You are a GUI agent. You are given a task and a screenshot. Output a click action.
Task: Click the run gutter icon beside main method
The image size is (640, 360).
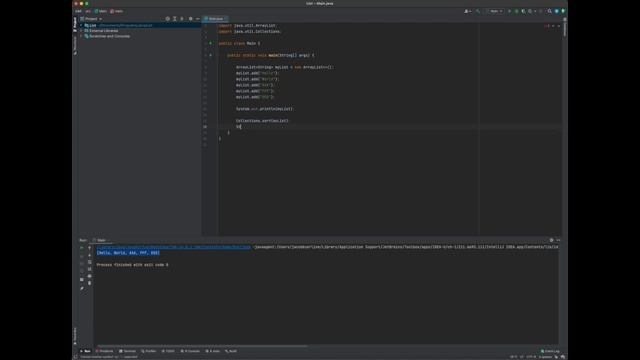click(211, 55)
